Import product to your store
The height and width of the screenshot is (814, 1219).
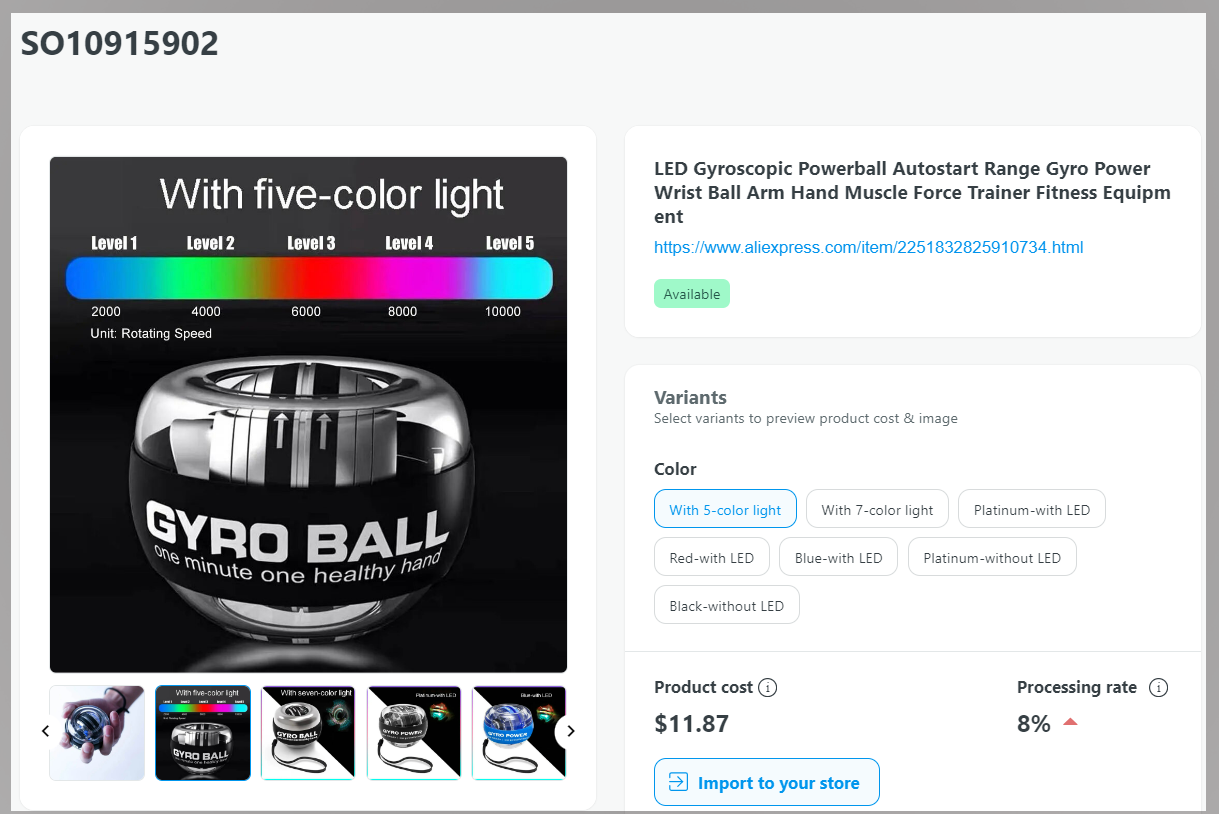pos(767,782)
